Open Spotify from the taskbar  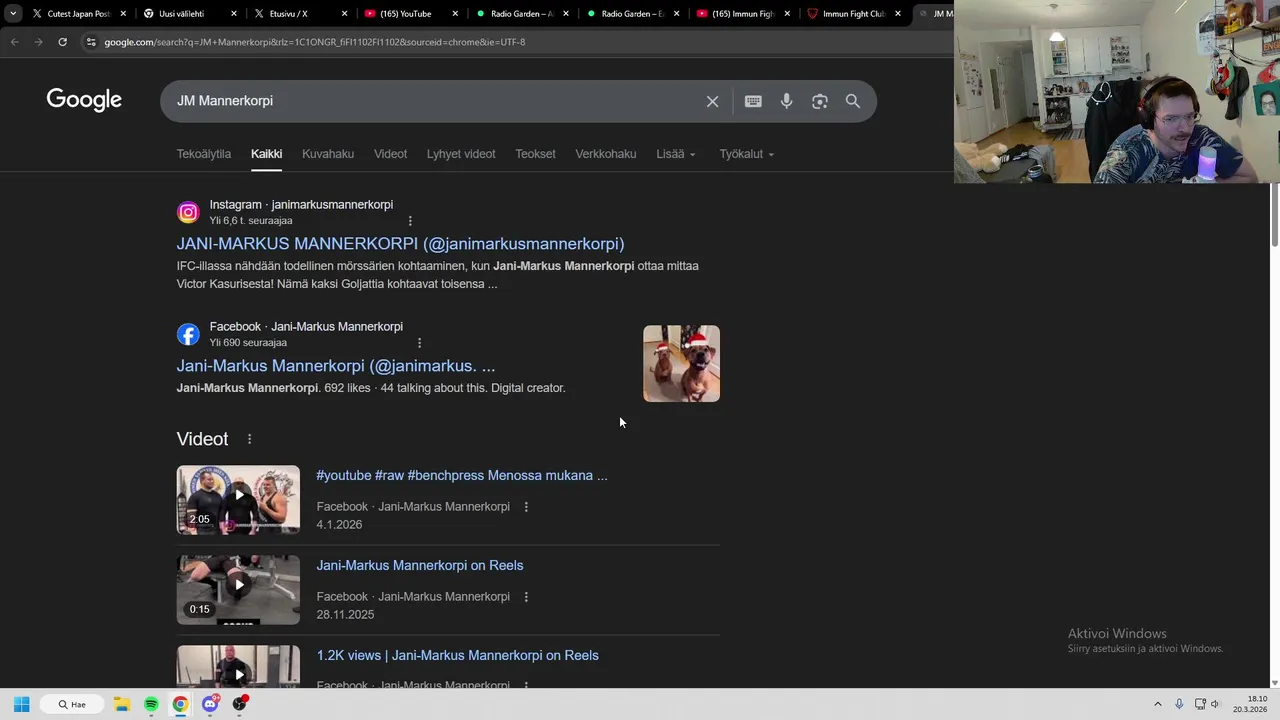click(x=151, y=704)
